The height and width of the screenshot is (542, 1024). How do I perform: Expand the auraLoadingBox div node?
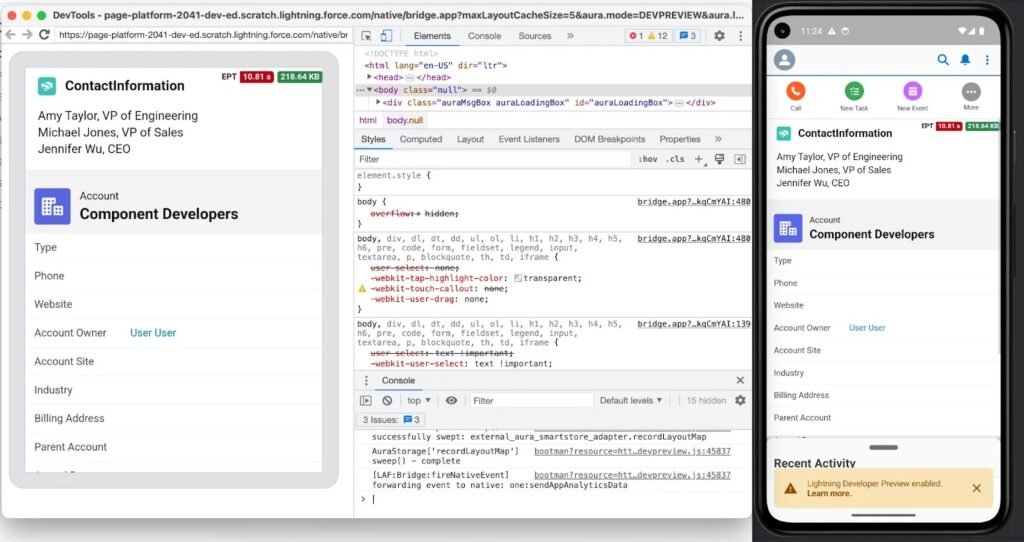[378, 103]
